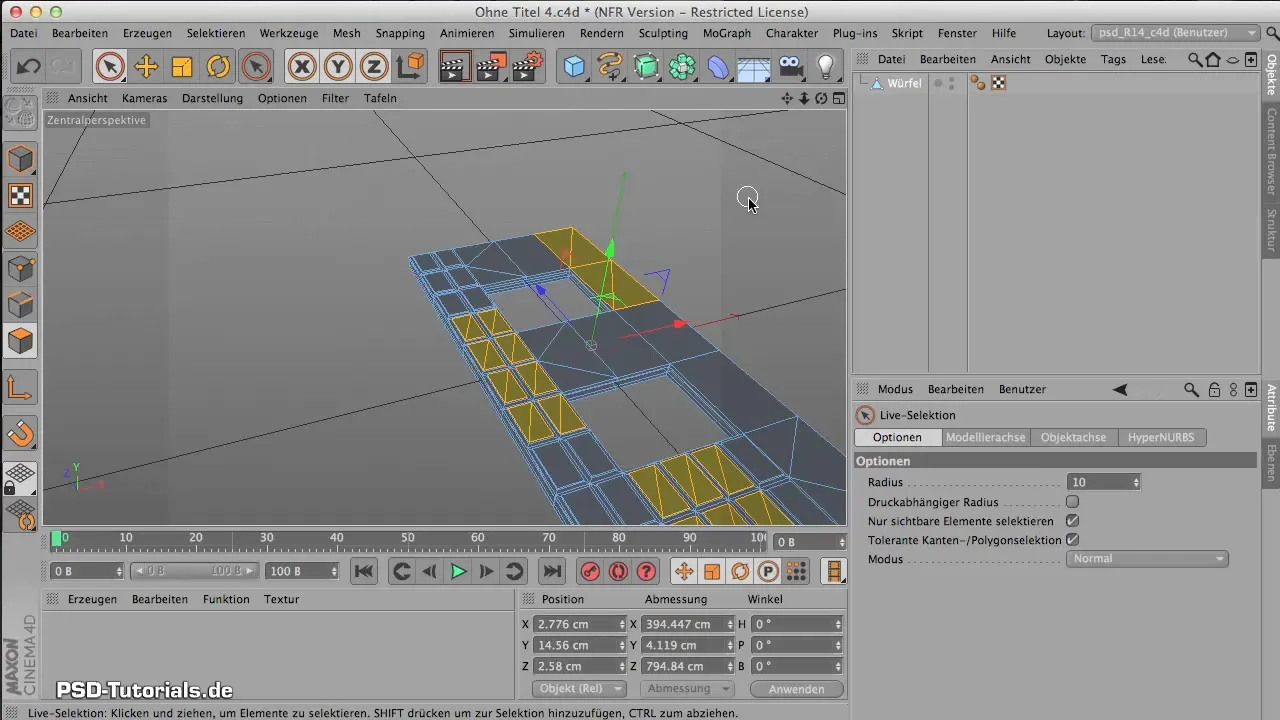Toggle Y axis lock

tap(338, 67)
